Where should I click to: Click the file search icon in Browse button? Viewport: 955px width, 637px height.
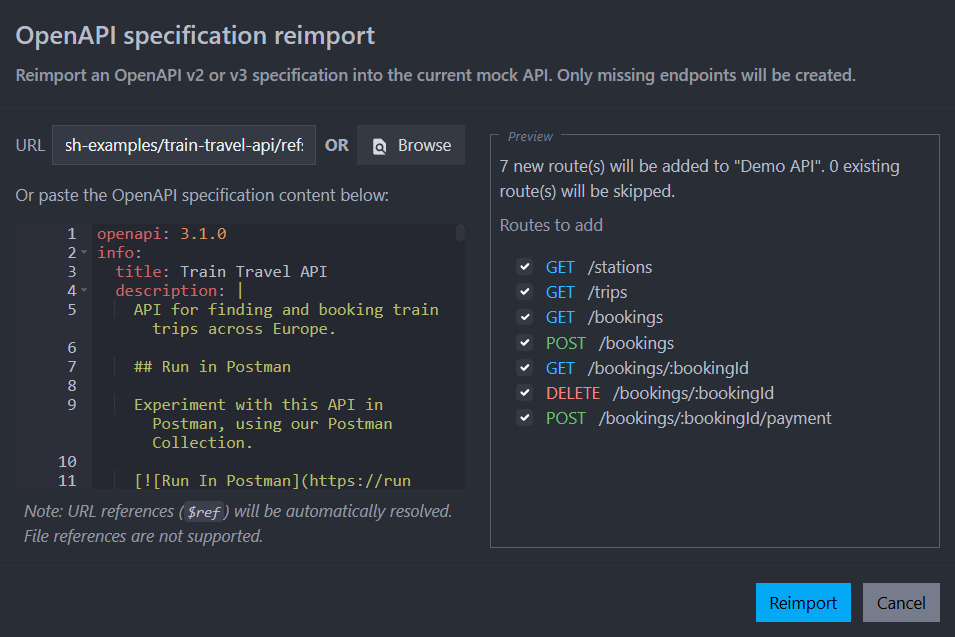coord(380,146)
